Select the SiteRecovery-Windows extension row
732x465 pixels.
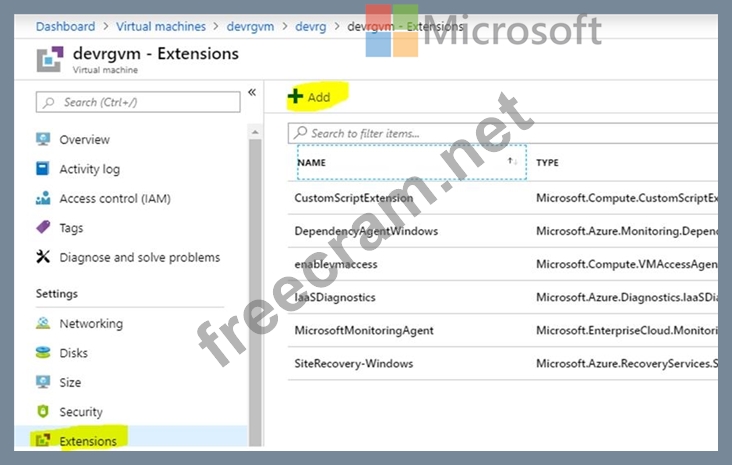tap(353, 363)
